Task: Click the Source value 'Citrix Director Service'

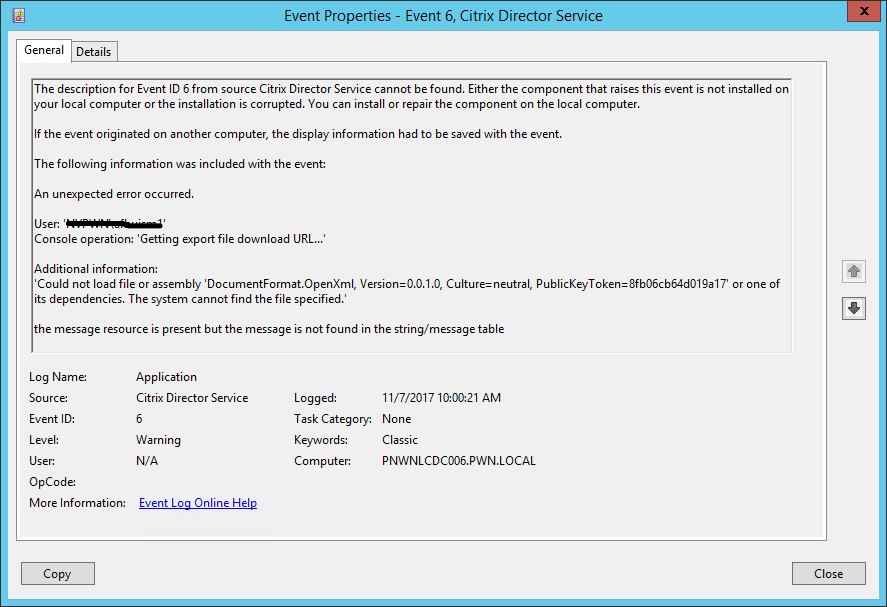Action: [192, 398]
